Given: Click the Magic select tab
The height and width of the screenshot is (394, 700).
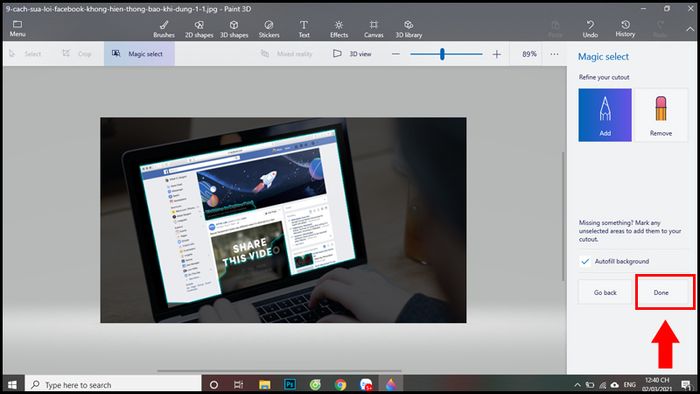Looking at the screenshot, I should [x=139, y=54].
